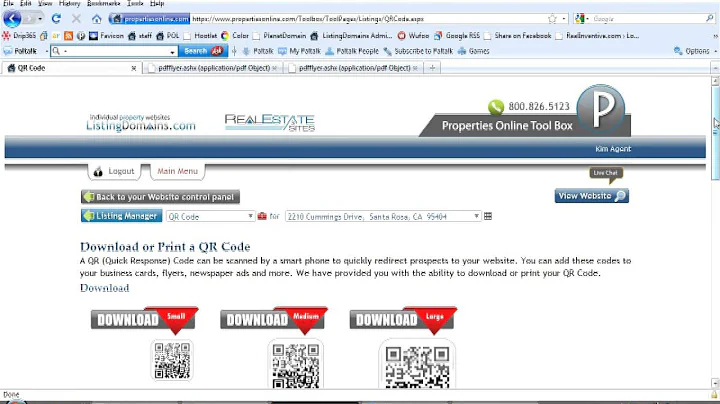
Task: Close the QR Code tab
Action: pos(134,68)
